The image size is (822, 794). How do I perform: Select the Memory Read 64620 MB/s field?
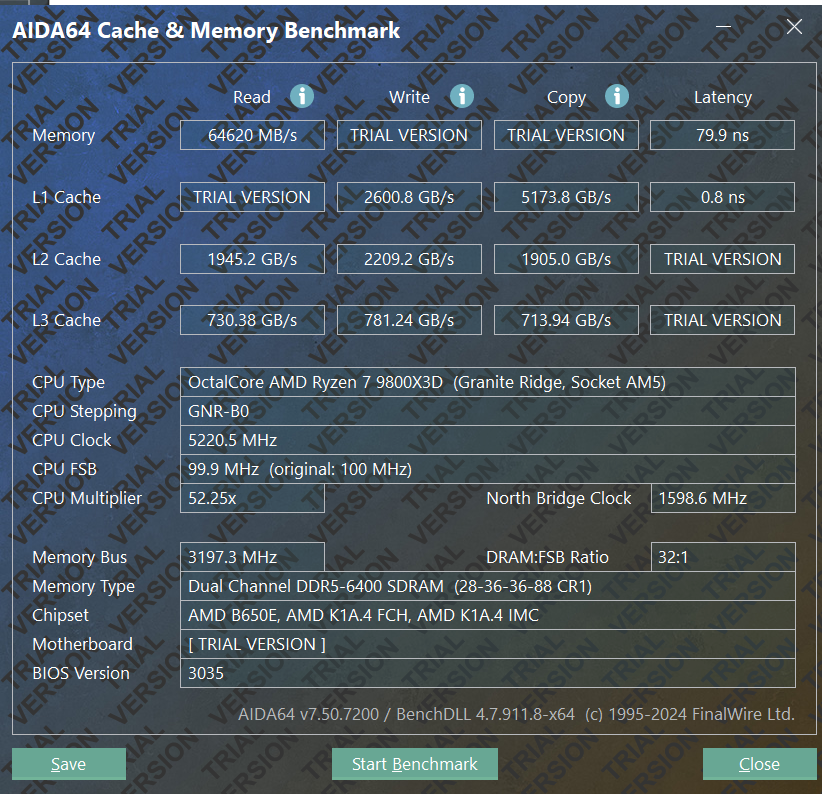coord(252,135)
